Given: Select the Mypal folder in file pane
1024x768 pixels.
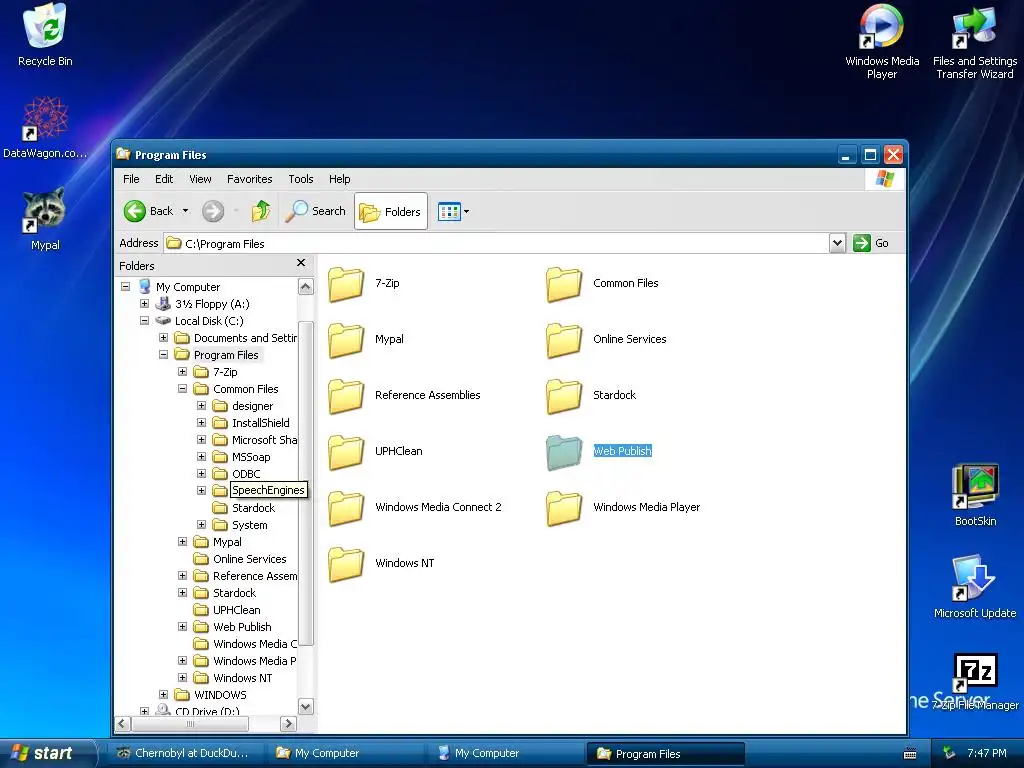Looking at the screenshot, I should pos(366,340).
